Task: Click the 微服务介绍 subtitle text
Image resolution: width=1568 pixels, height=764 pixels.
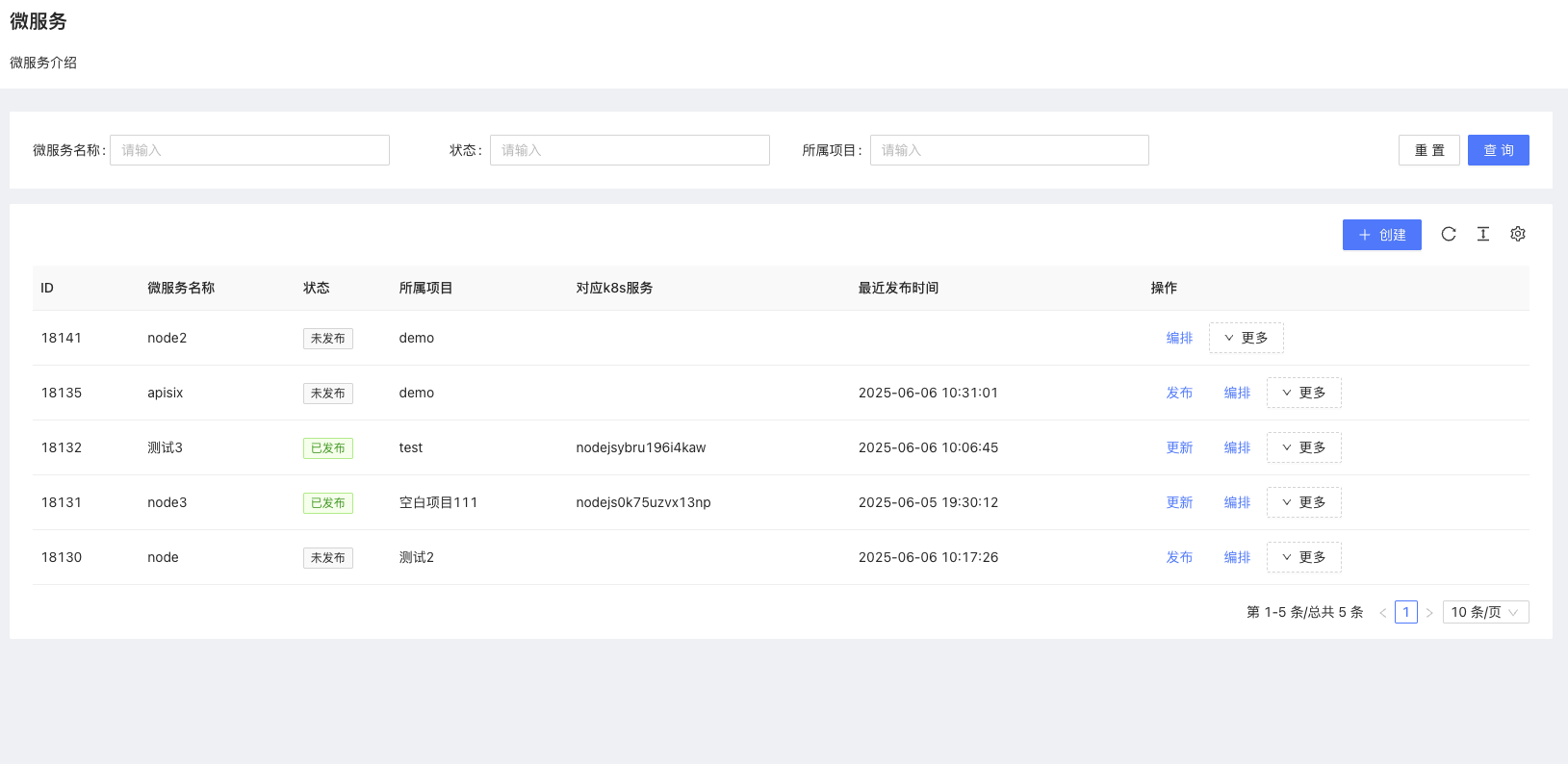Action: pyautogui.click(x=43, y=63)
